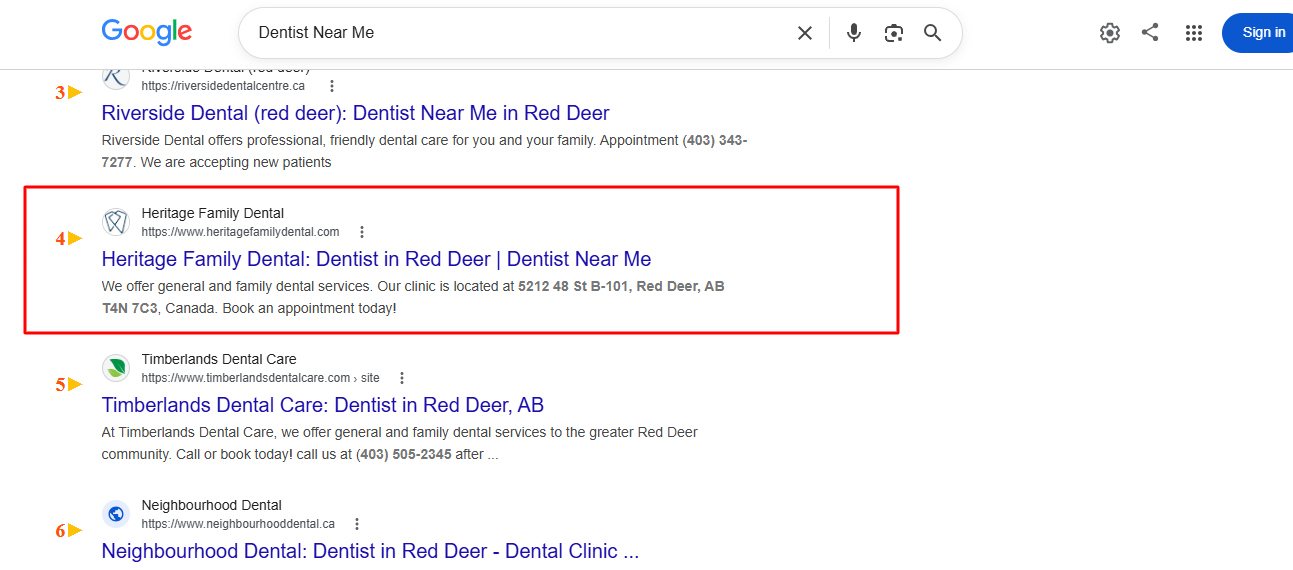Click the riversidedentalcentre.ca URL
The width and height of the screenshot is (1293, 570).
(223, 86)
